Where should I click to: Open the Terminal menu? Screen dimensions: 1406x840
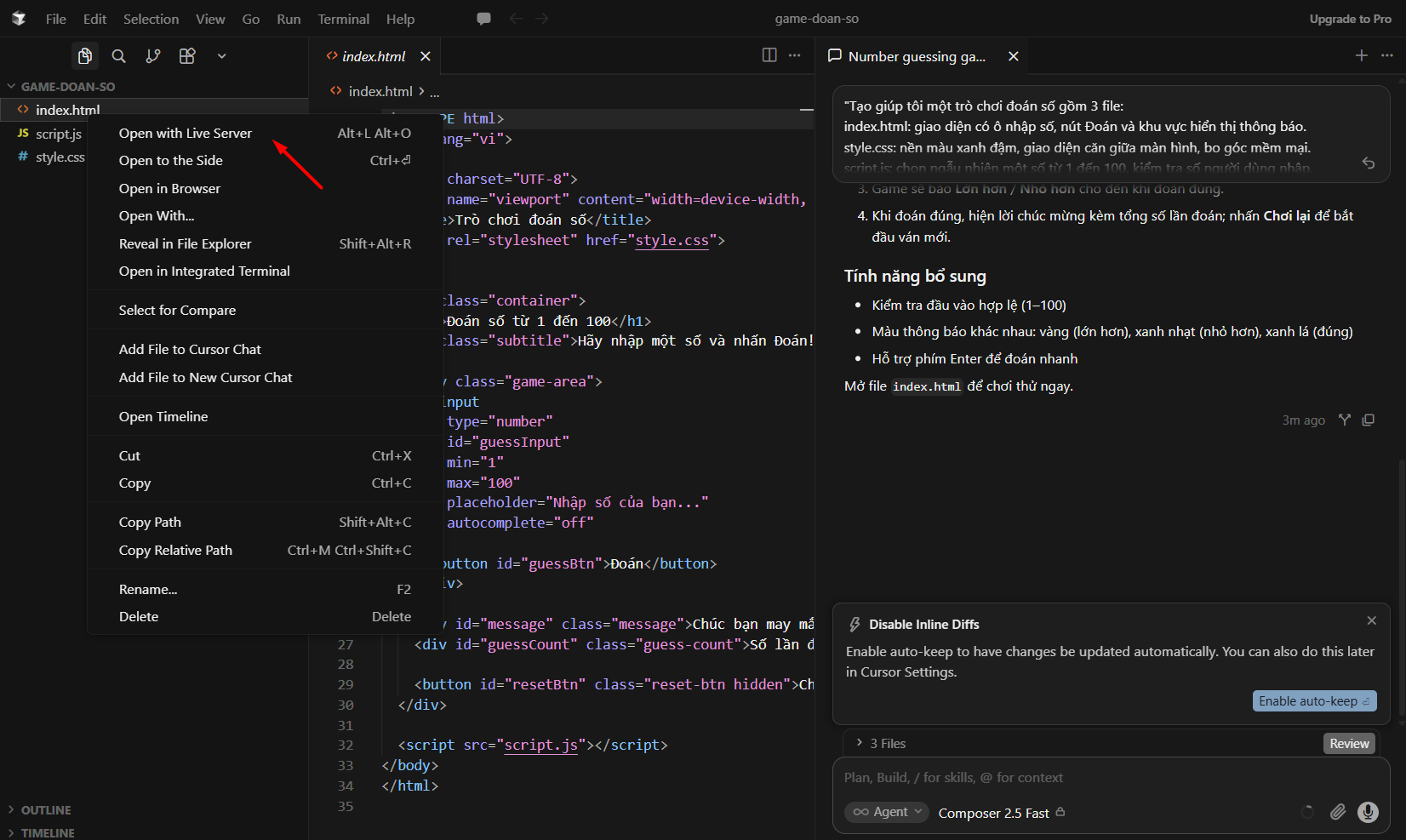[x=343, y=19]
